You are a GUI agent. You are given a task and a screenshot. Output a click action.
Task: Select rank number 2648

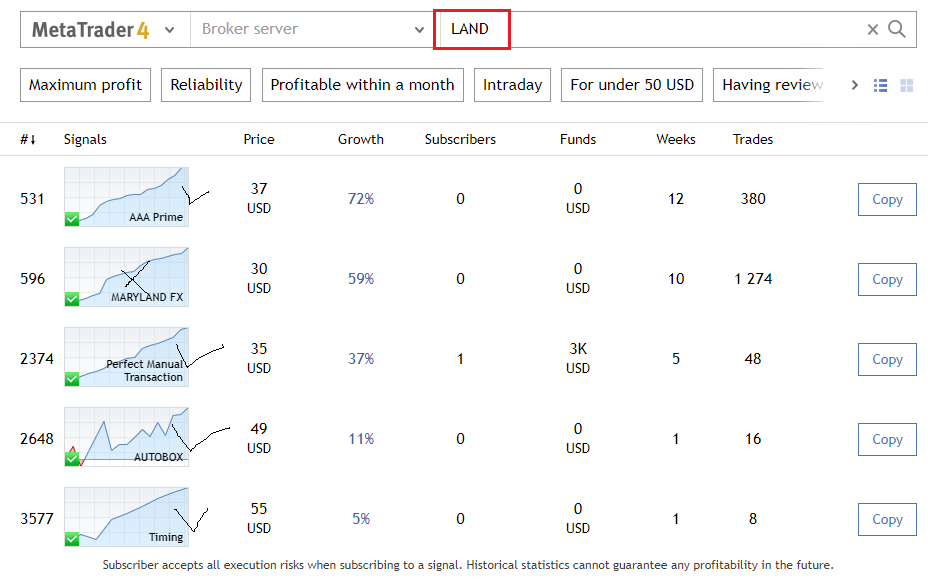coord(37,439)
